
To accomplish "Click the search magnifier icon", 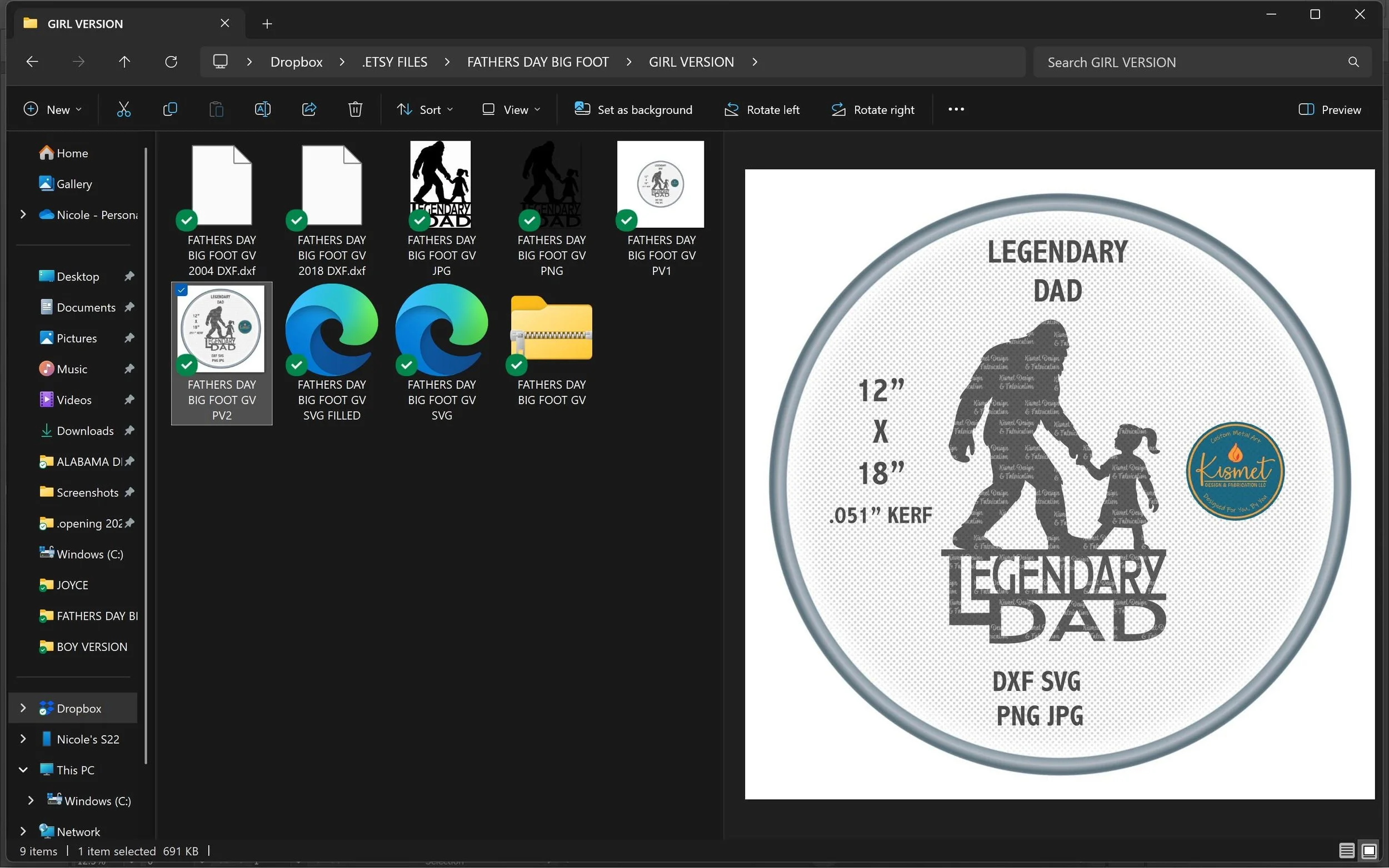I will pyautogui.click(x=1353, y=62).
